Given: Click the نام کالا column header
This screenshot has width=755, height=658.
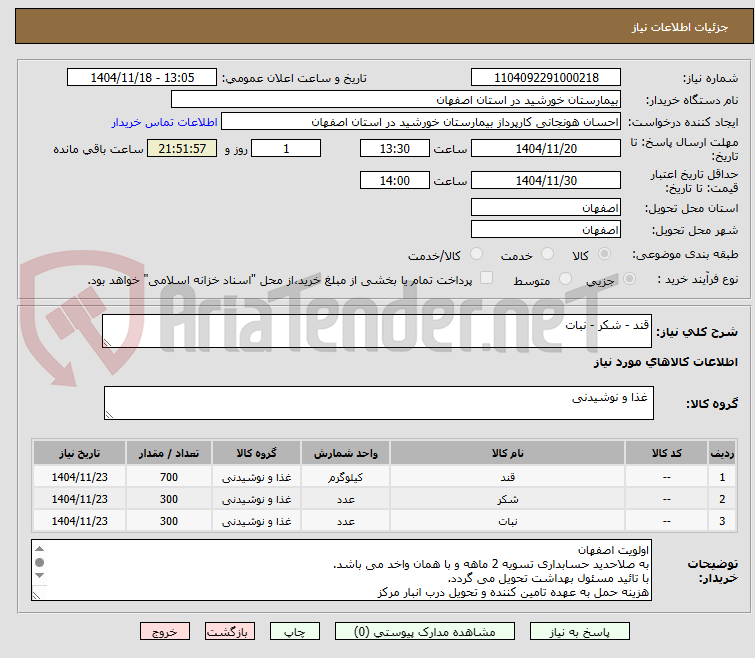Looking at the screenshot, I should point(508,453).
